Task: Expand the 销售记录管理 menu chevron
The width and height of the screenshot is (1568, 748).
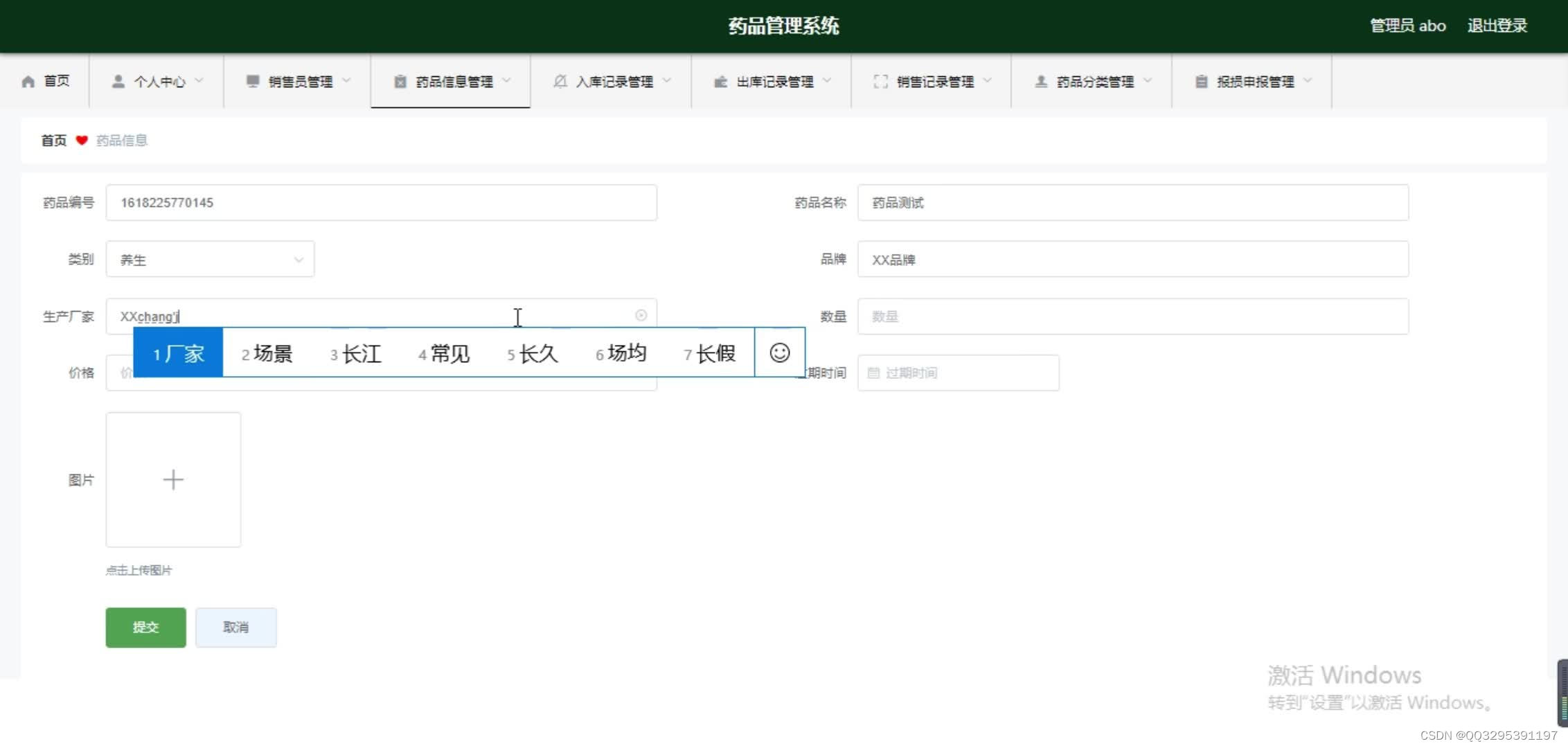Action: tap(988, 81)
